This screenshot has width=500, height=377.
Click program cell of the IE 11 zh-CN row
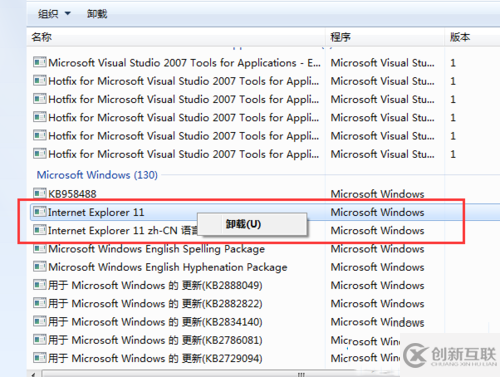[x=377, y=231]
